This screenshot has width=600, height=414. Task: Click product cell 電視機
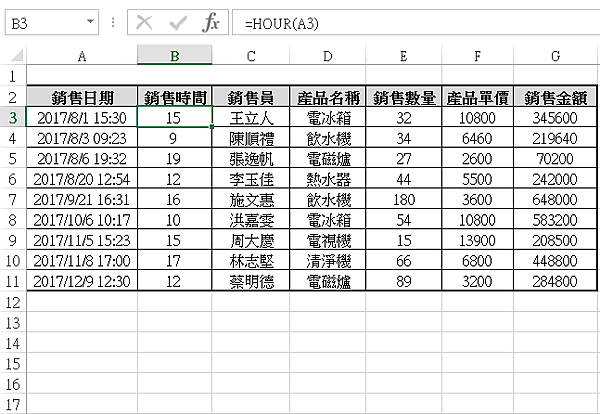[x=328, y=240]
